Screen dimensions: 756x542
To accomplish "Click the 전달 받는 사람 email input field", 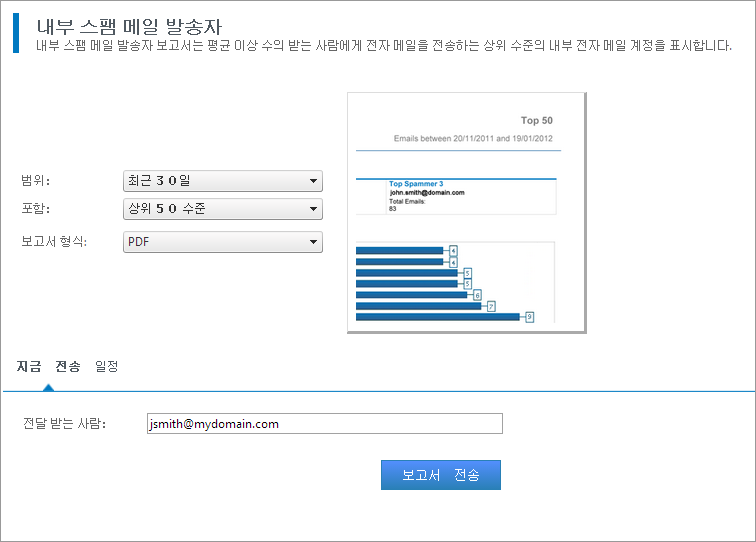I will click(323, 424).
